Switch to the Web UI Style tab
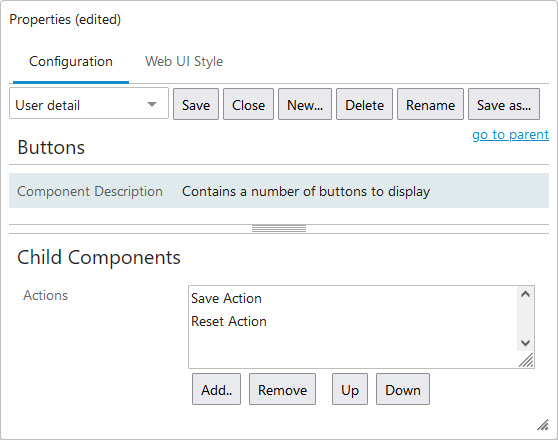This screenshot has height=440, width=558. tap(184, 61)
